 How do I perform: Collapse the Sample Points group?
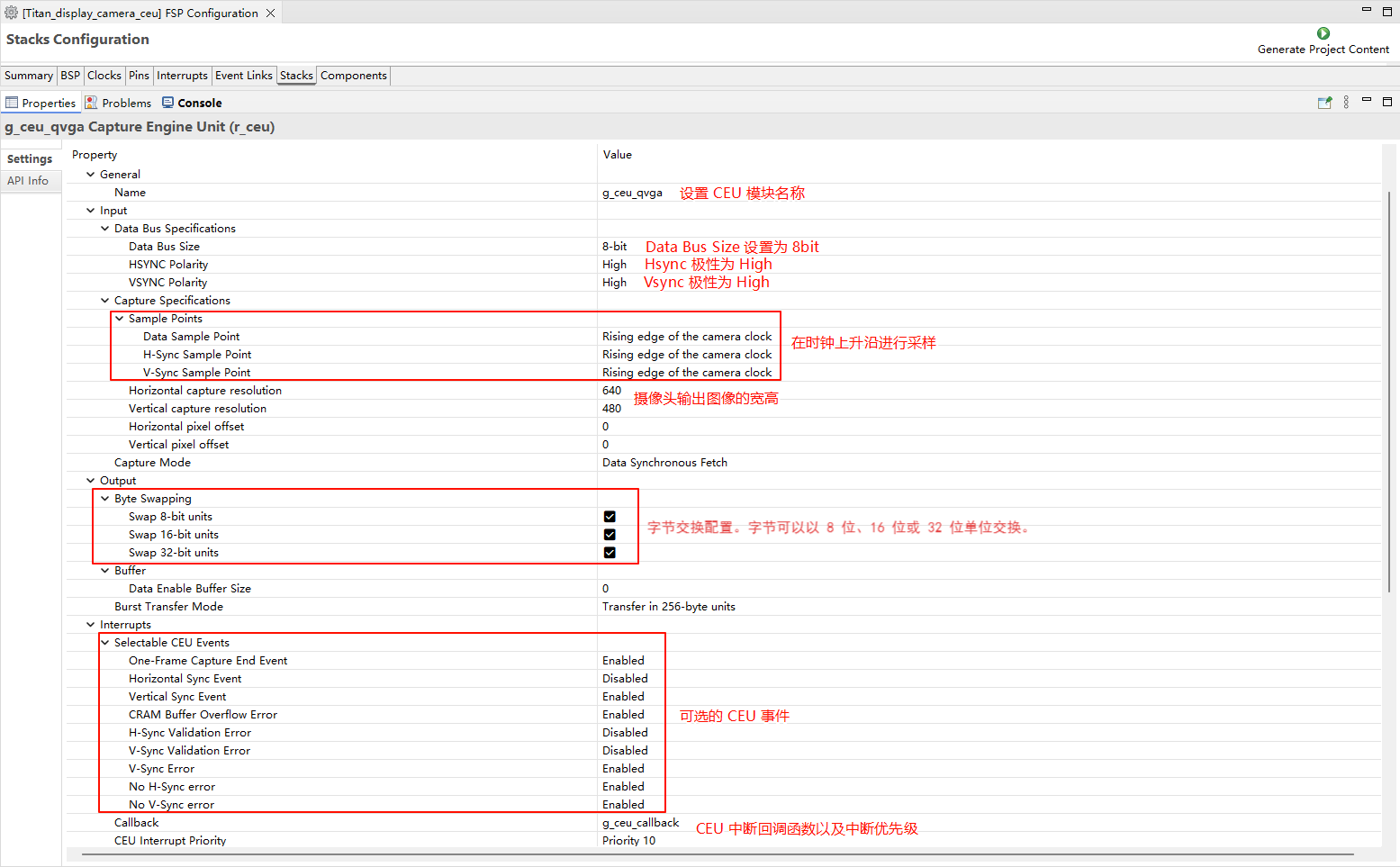pos(120,319)
